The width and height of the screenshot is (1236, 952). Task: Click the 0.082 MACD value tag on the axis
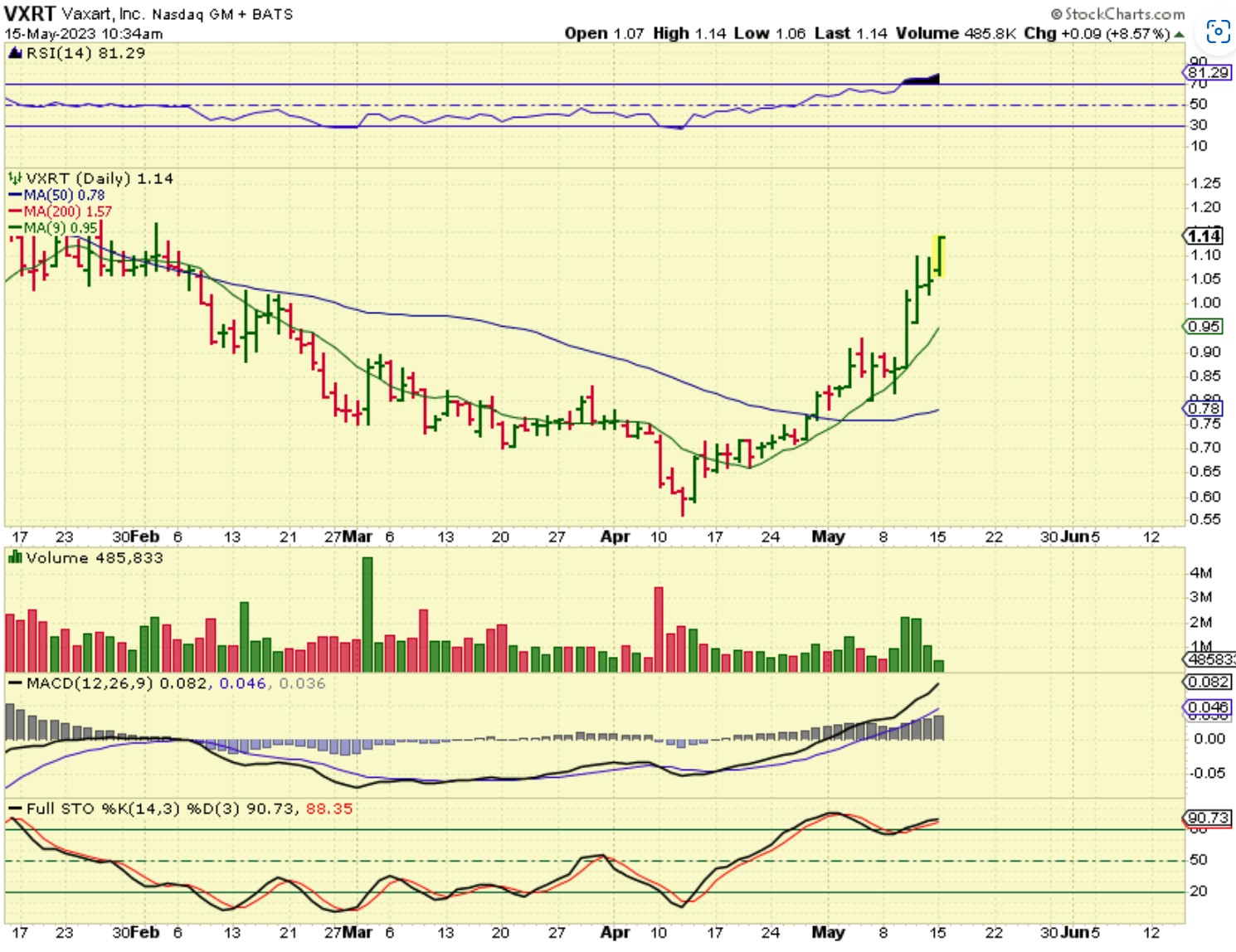(1208, 682)
